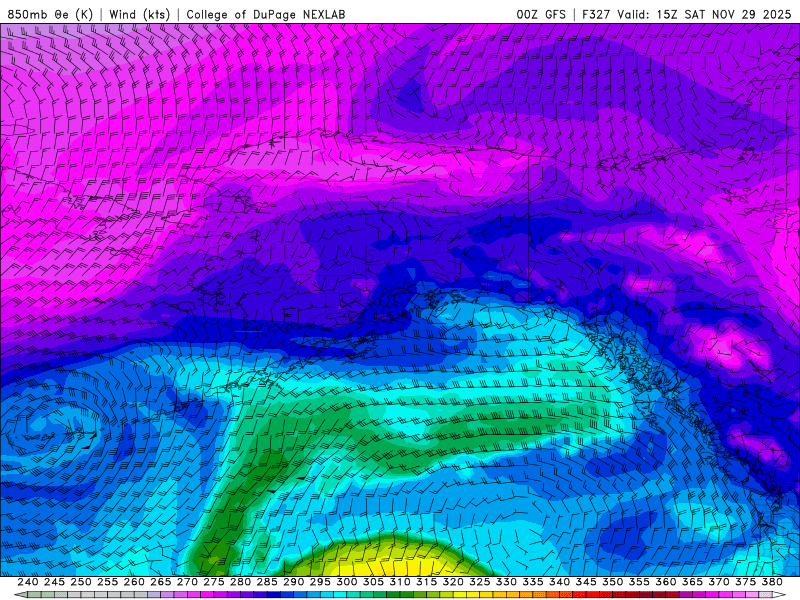Select the "Wind (kts)" header label
Viewport: 800px width, 600px height.
(x=139, y=14)
